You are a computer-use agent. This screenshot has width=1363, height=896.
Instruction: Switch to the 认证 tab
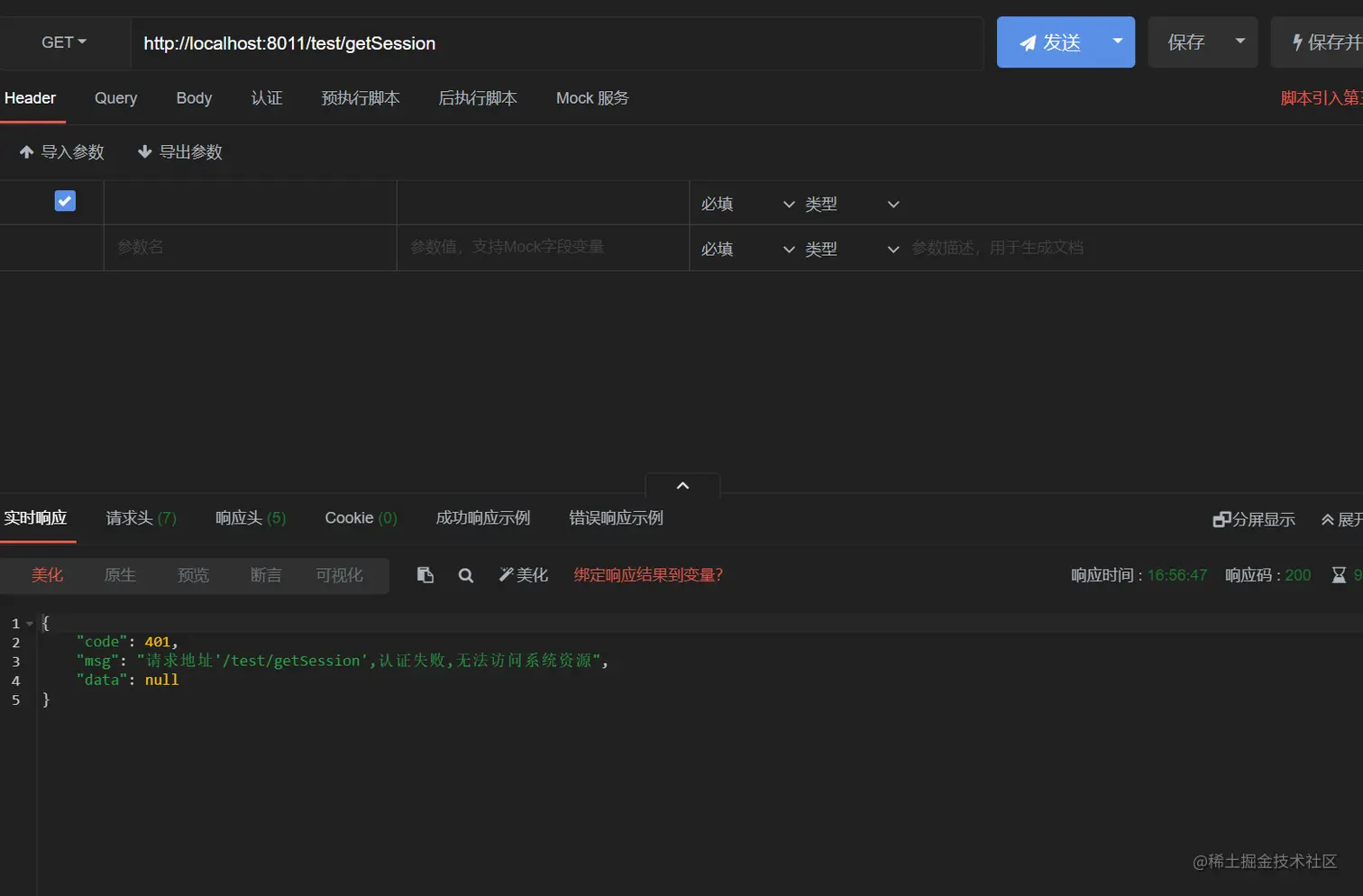tap(267, 97)
